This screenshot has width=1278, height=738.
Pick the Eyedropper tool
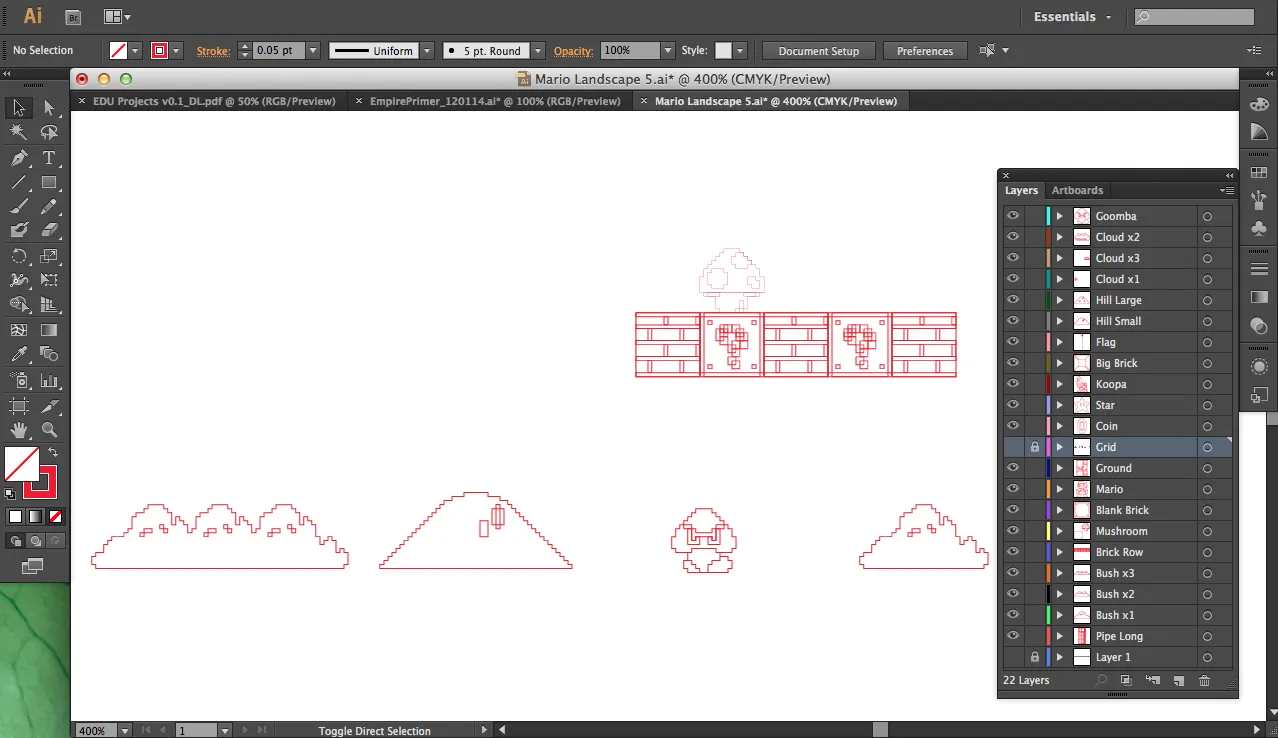pos(19,355)
